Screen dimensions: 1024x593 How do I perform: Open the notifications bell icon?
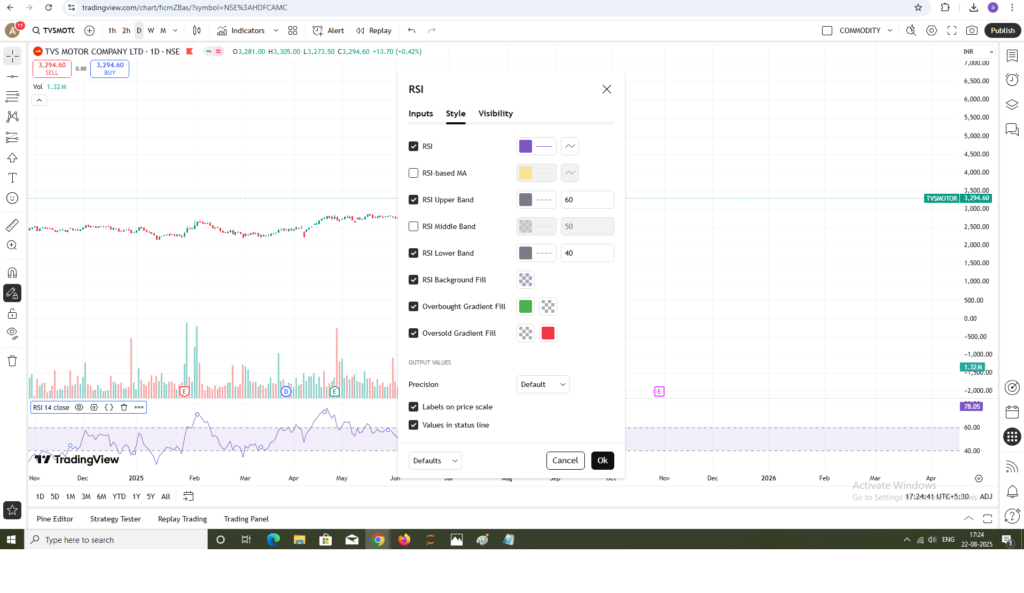click(x=1012, y=491)
